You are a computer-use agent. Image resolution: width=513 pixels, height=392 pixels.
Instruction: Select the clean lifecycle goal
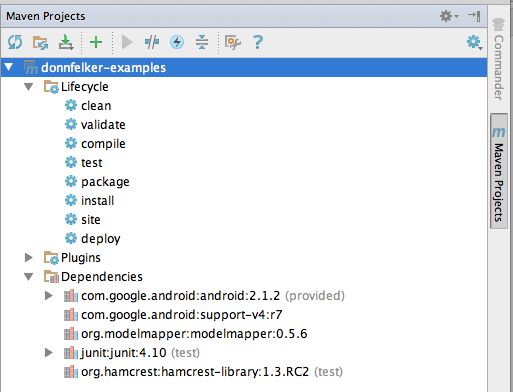point(96,106)
